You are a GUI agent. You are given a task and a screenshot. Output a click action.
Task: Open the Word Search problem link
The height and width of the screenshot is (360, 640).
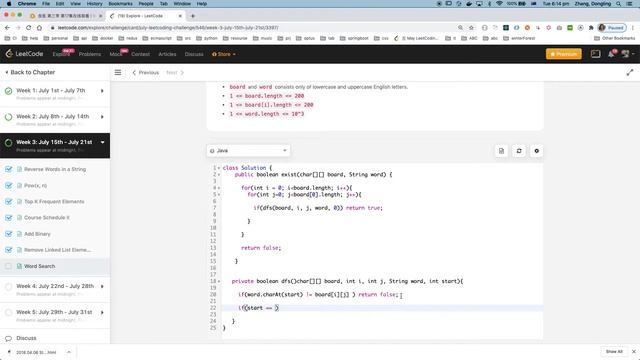[x=40, y=266]
